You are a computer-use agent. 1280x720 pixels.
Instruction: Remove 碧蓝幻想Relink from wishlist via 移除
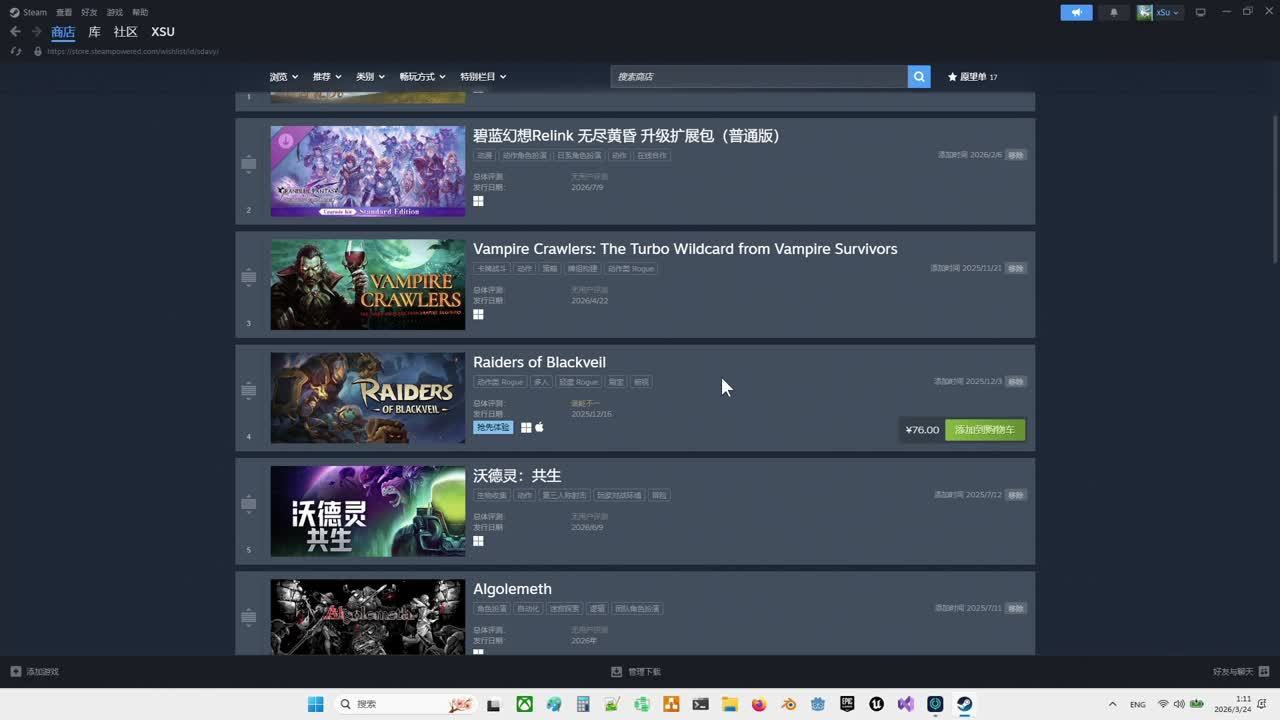[x=1015, y=155]
